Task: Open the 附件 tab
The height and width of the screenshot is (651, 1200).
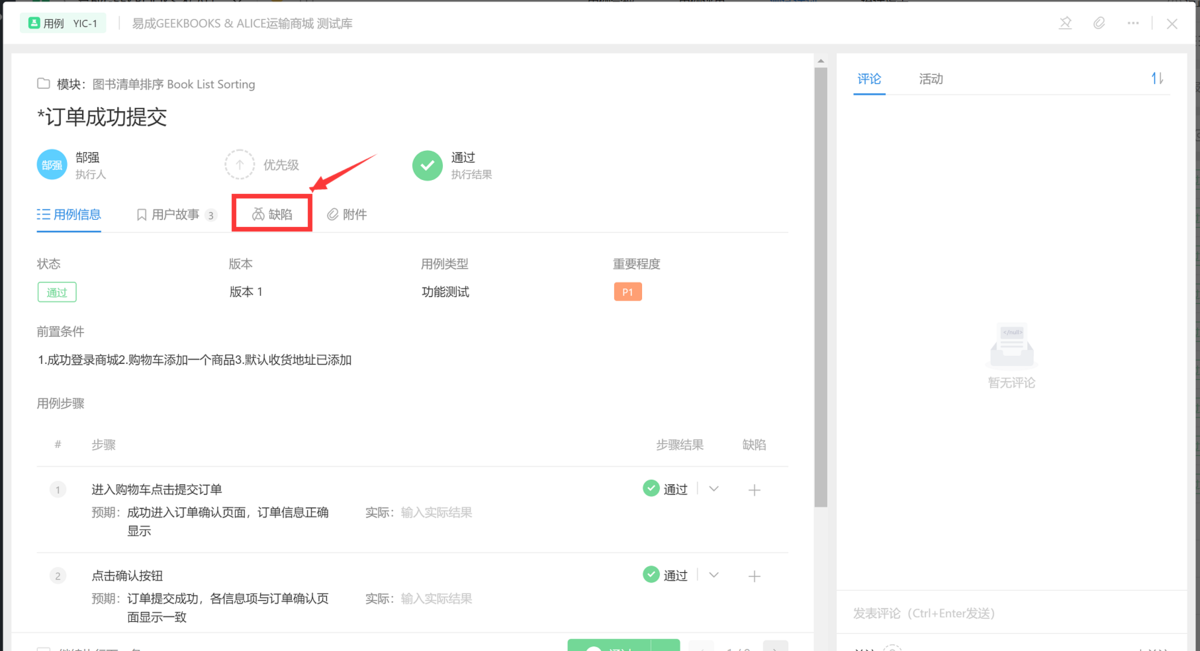Action: 347,214
